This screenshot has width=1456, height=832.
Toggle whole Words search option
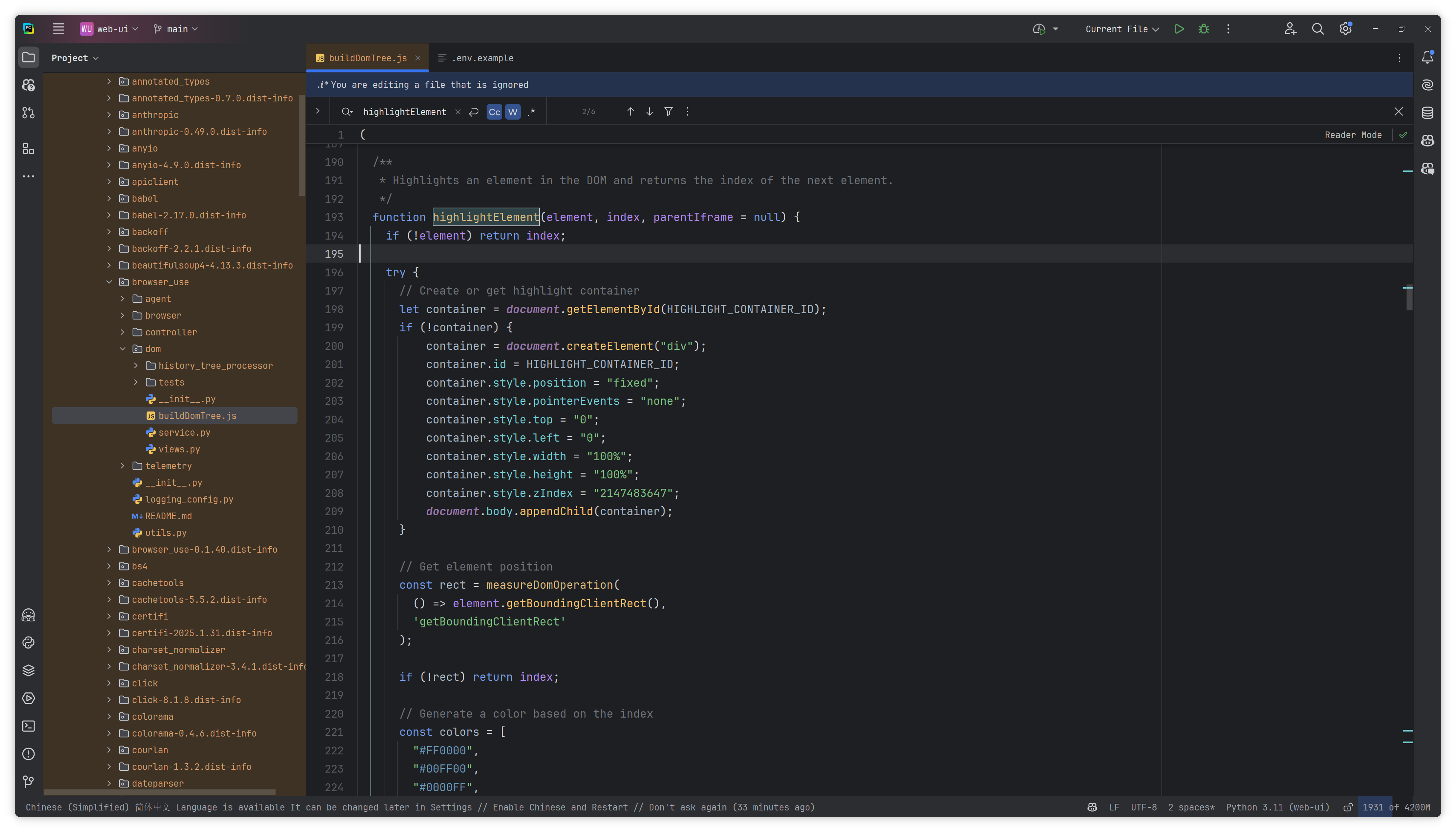[x=513, y=112]
